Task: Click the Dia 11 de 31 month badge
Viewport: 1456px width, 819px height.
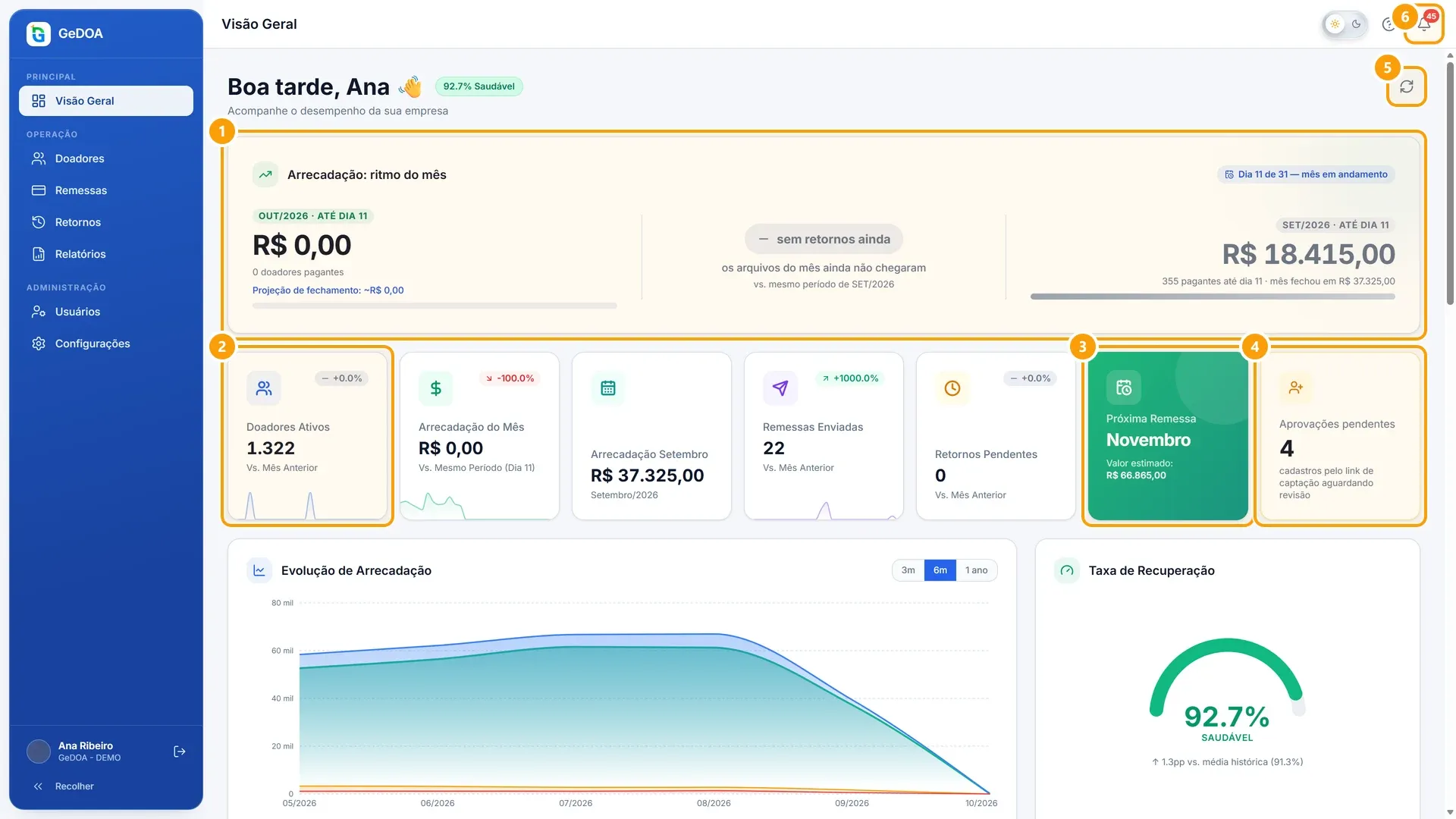Action: click(1306, 174)
